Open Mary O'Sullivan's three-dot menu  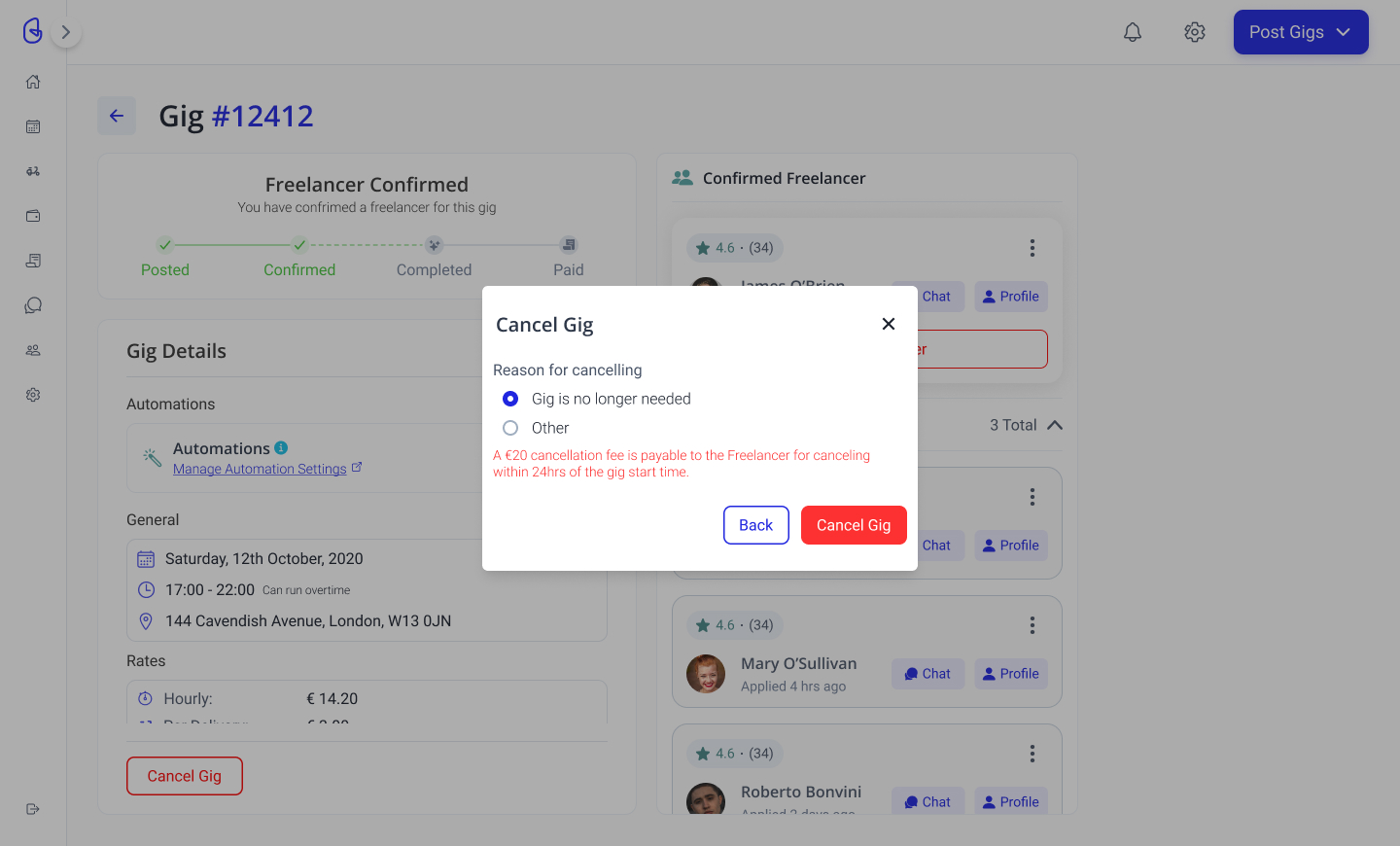1032,625
